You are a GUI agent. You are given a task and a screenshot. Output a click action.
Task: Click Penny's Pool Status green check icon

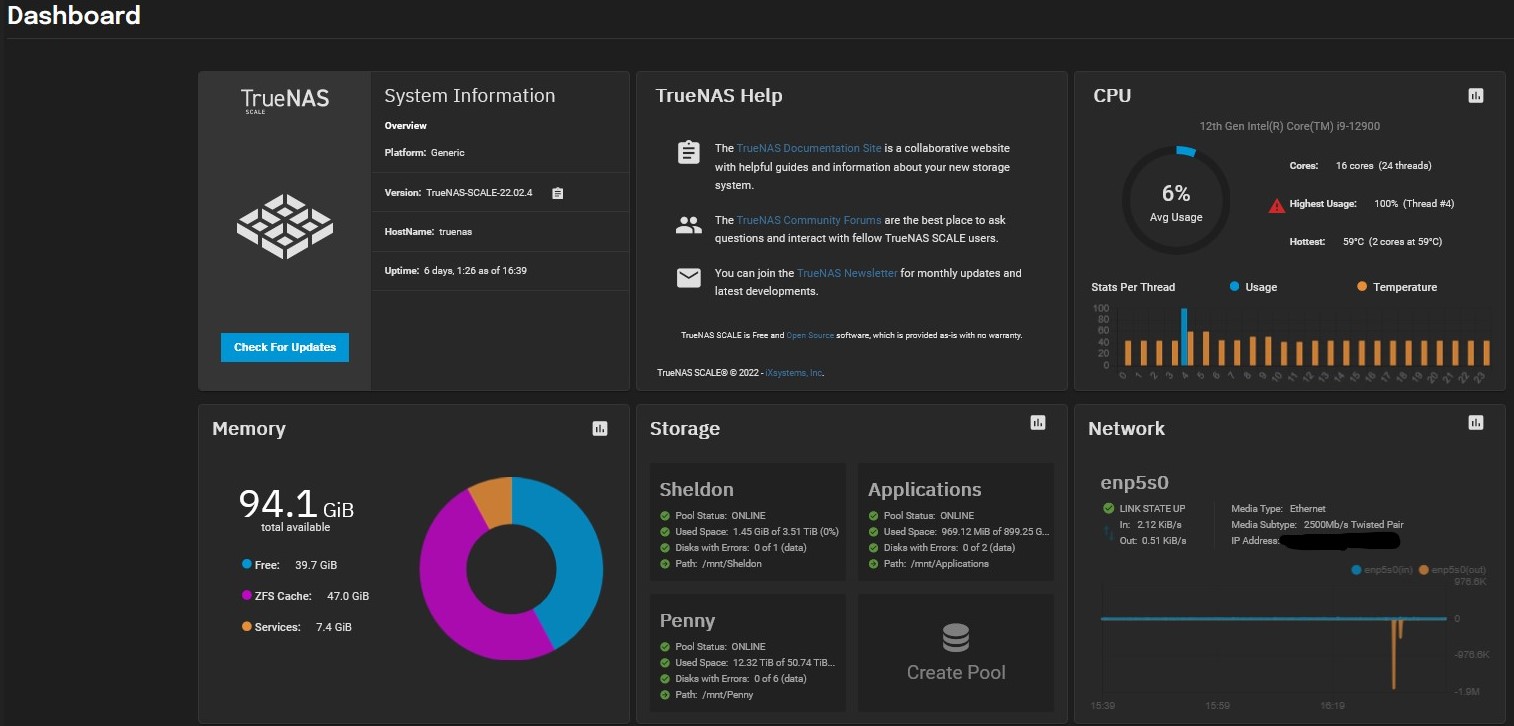665,647
